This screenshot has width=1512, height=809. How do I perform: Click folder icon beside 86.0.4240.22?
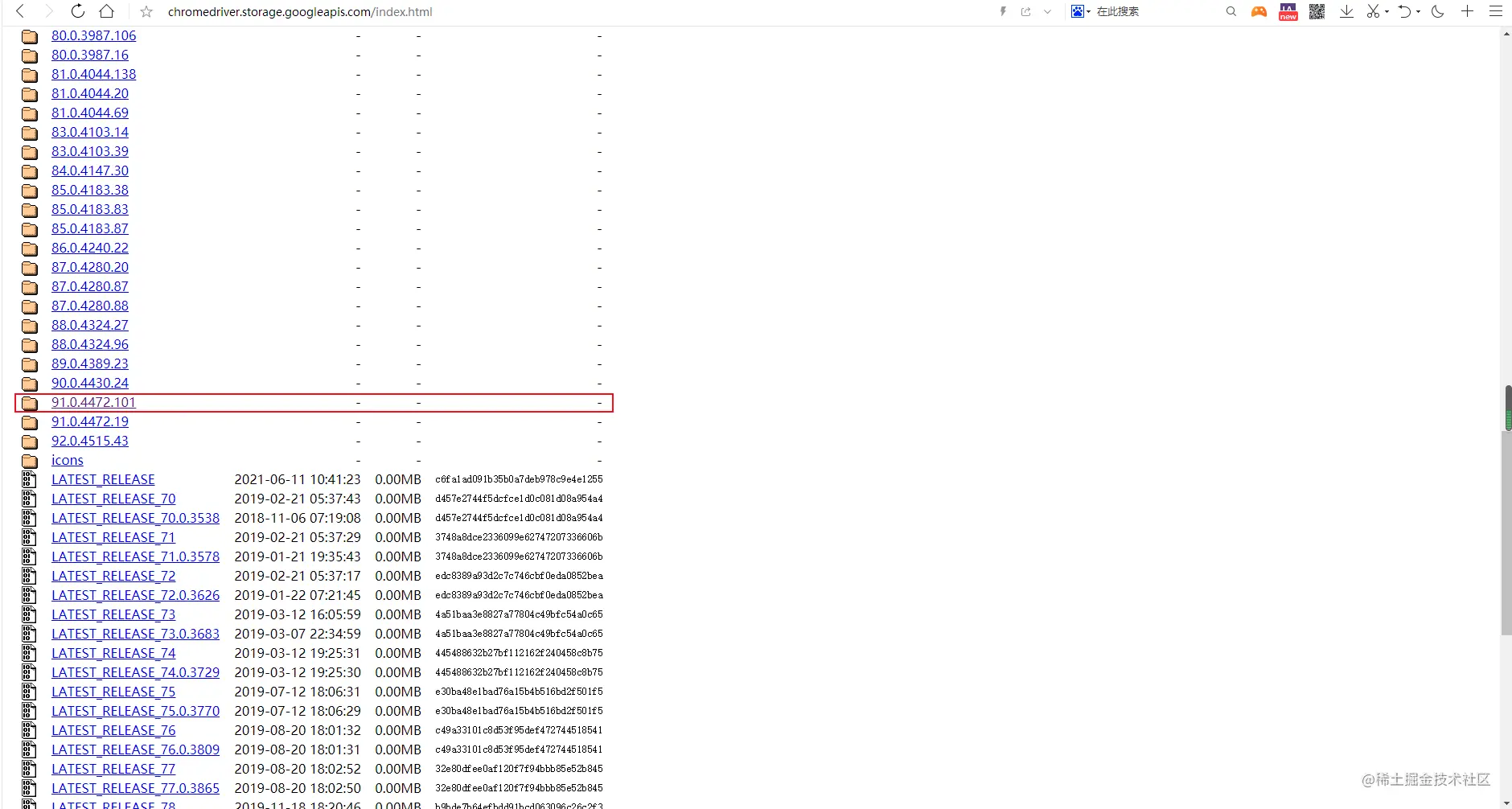click(x=30, y=248)
